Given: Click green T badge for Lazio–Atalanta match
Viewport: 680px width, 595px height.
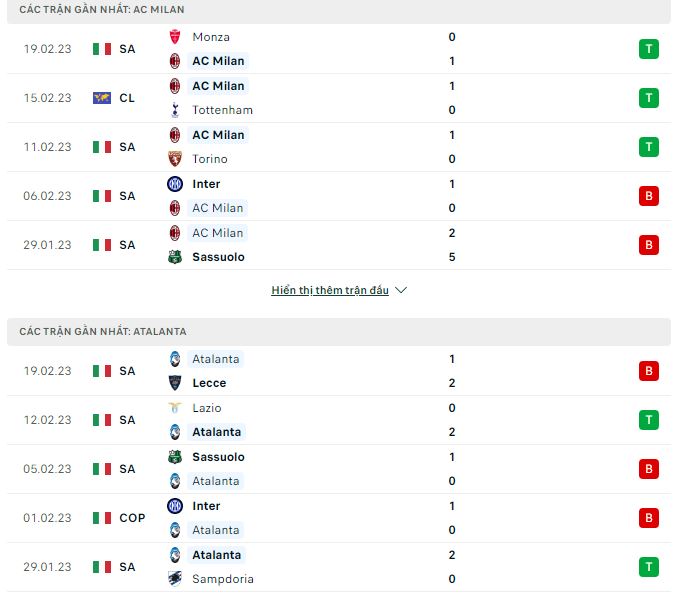Looking at the screenshot, I should (649, 420).
